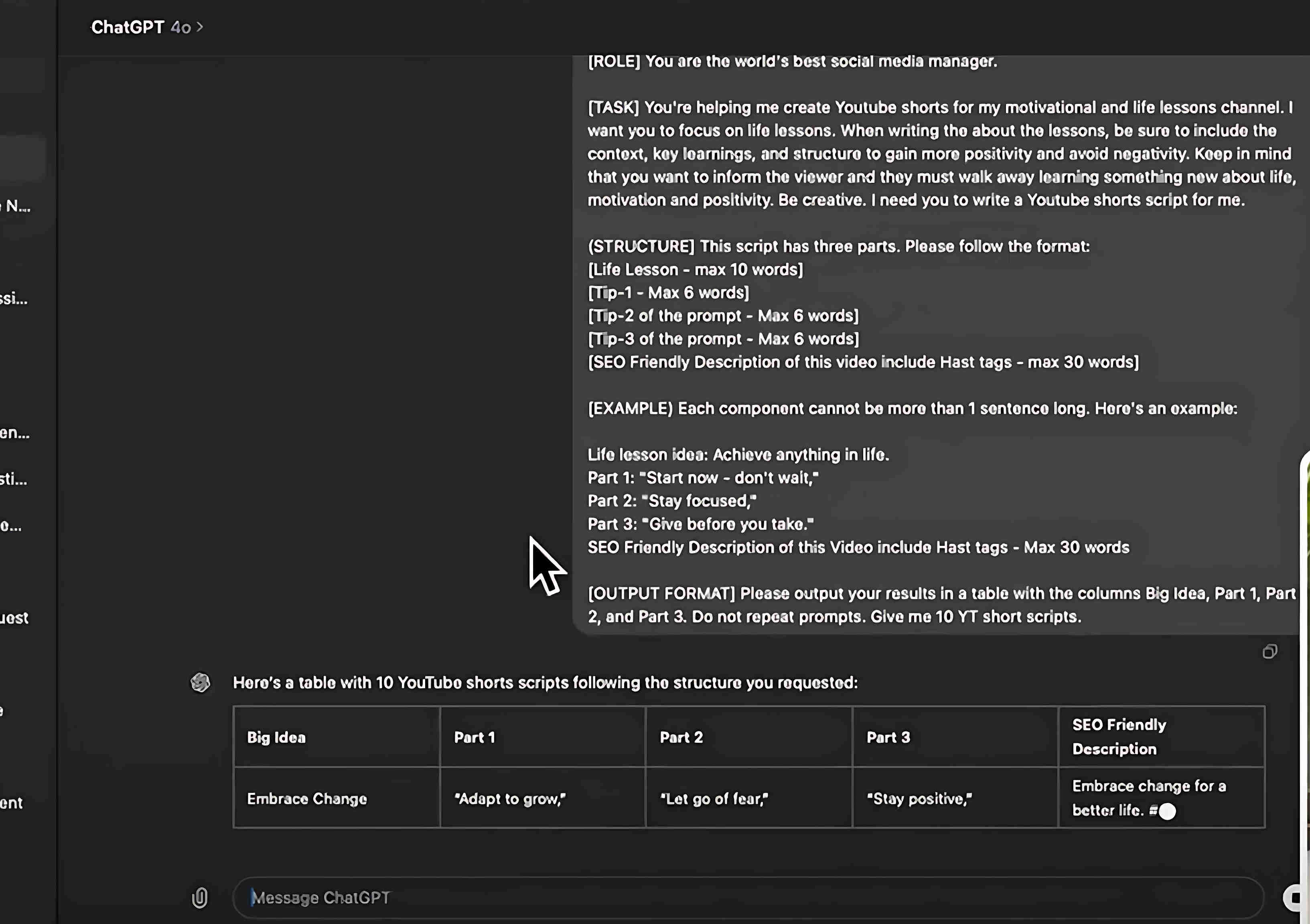Click 'Life lesson idea: Achieve anything in life.' line

[x=738, y=455]
